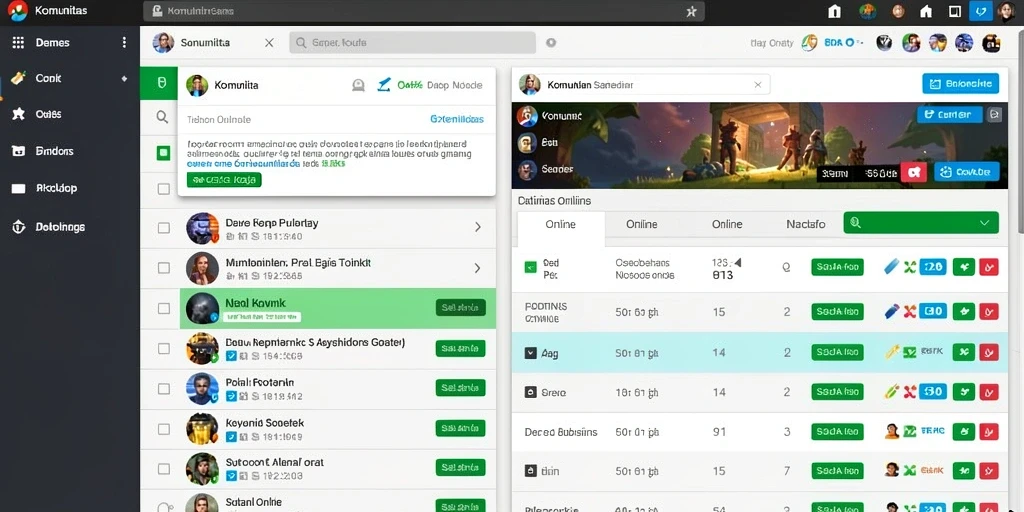Click green button in Keyonid Soaetek row
The width and height of the screenshot is (1024, 512).
[460, 428]
